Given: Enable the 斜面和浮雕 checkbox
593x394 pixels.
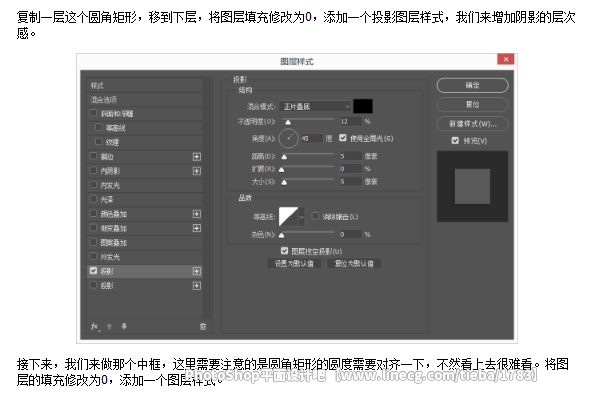Looking at the screenshot, I should [x=93, y=113].
